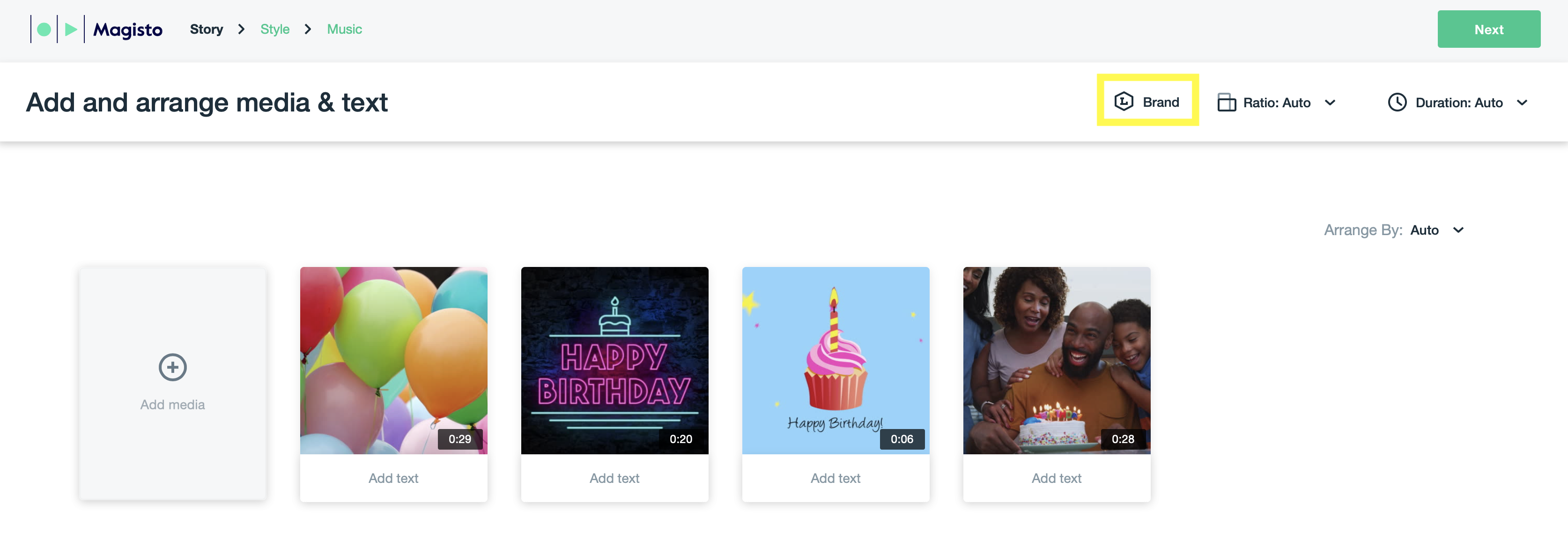Click the Duration clock icon
Image resolution: width=1568 pixels, height=533 pixels.
click(1397, 102)
